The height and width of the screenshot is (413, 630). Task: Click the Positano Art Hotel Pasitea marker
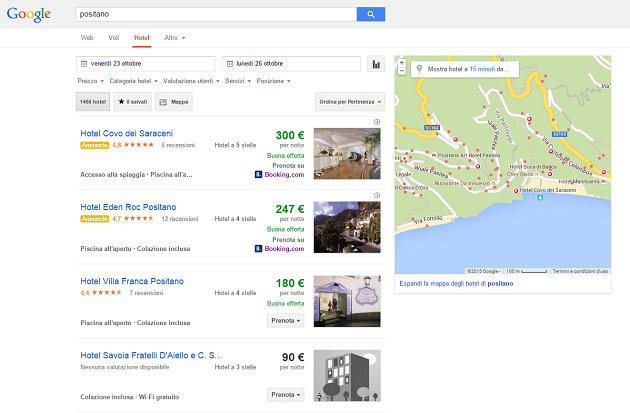434,155
